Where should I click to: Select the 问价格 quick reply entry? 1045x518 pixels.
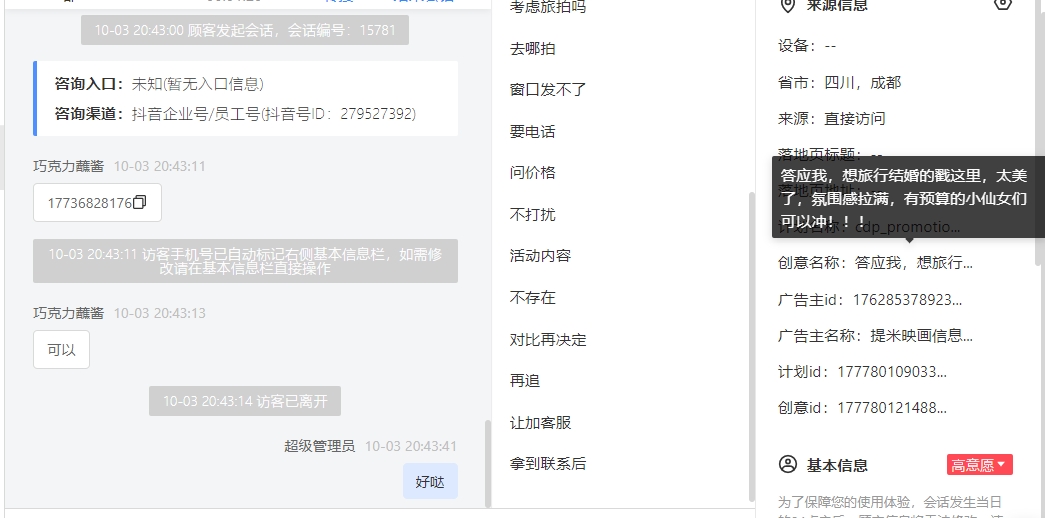(x=532, y=173)
